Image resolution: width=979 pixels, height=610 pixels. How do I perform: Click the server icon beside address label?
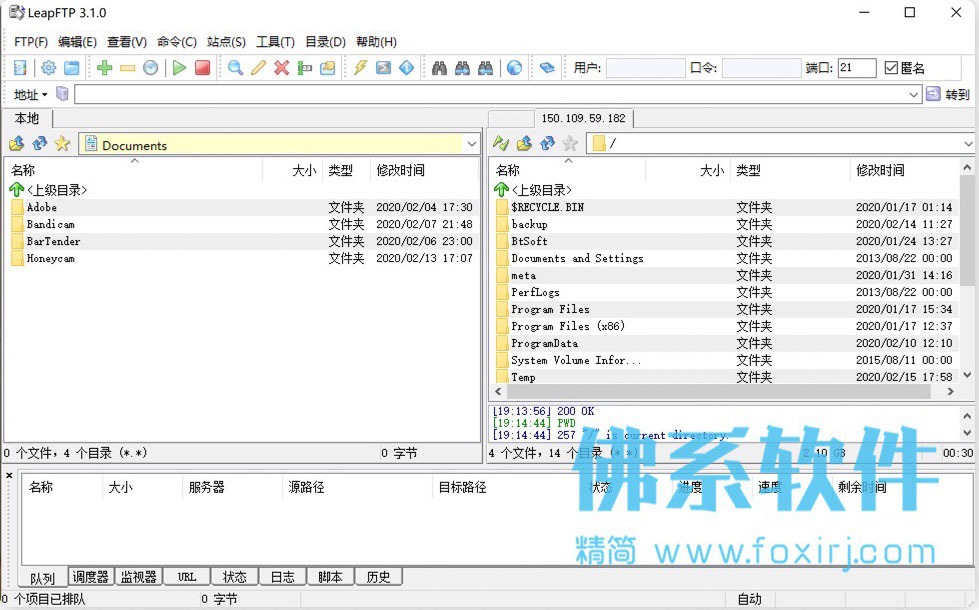tap(62, 94)
